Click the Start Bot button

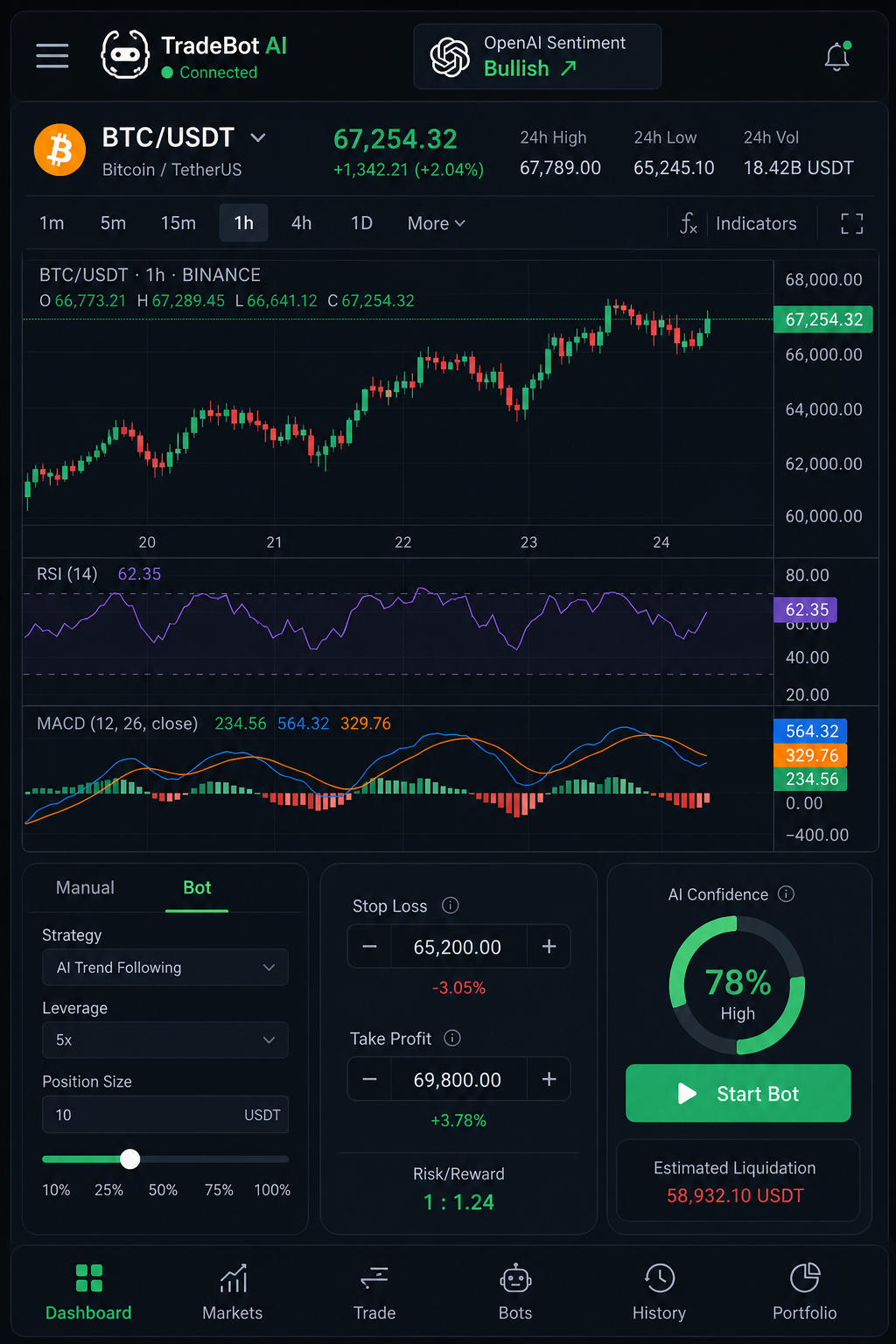pyautogui.click(x=738, y=1093)
